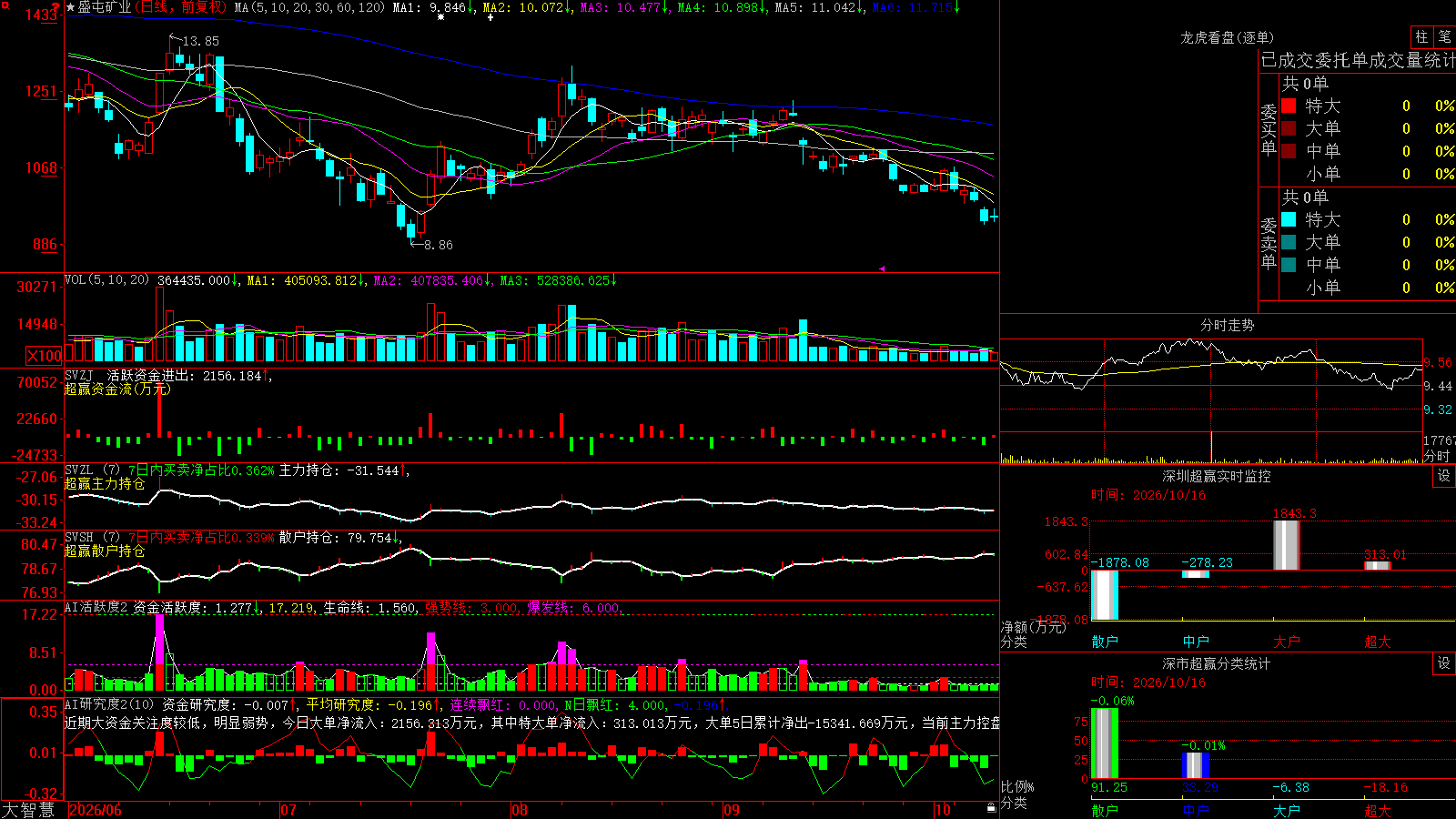Image resolution: width=1456 pixels, height=819 pixels.
Task: Select the 07 month marker on timeline
Action: click(x=288, y=810)
